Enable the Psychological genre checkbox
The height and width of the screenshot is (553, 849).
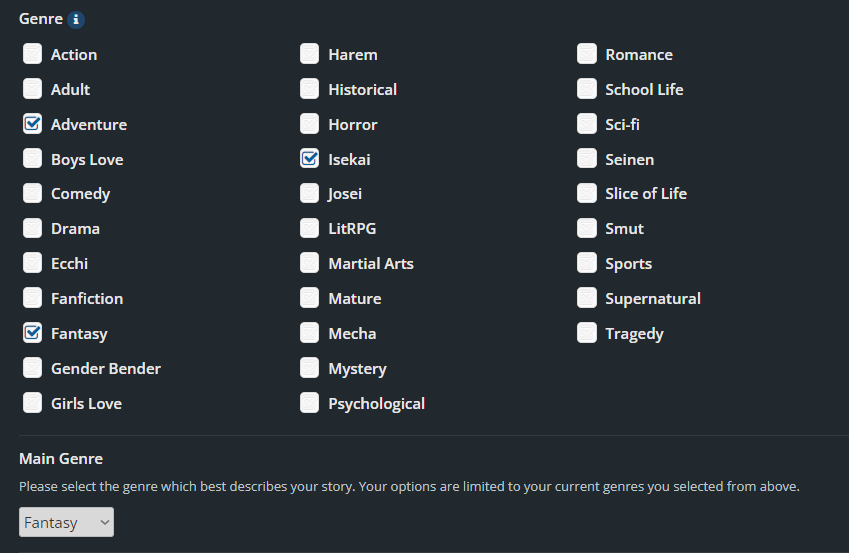click(x=310, y=403)
